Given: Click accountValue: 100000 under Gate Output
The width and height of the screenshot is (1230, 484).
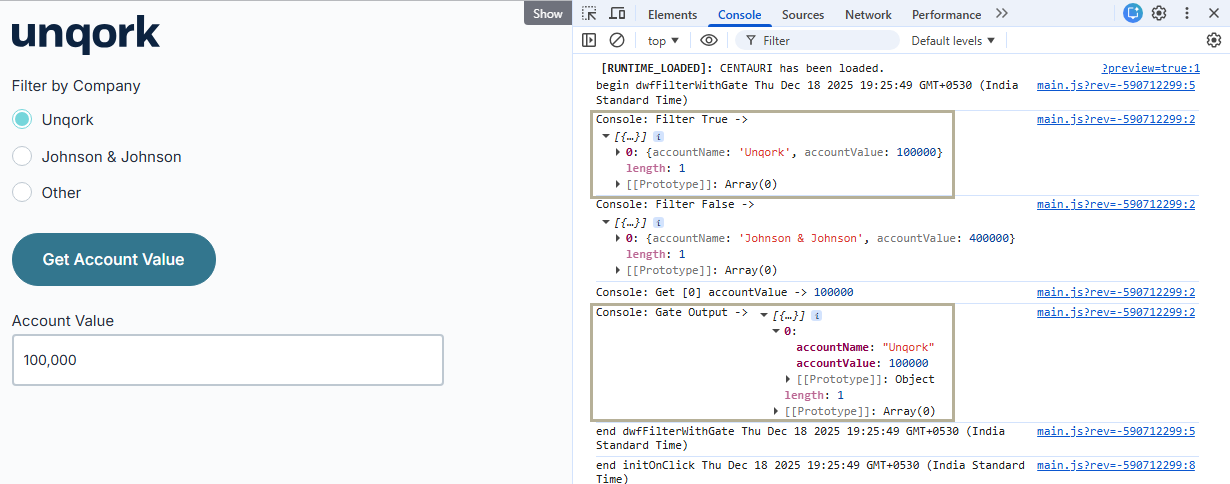Looking at the screenshot, I should click(x=862, y=363).
